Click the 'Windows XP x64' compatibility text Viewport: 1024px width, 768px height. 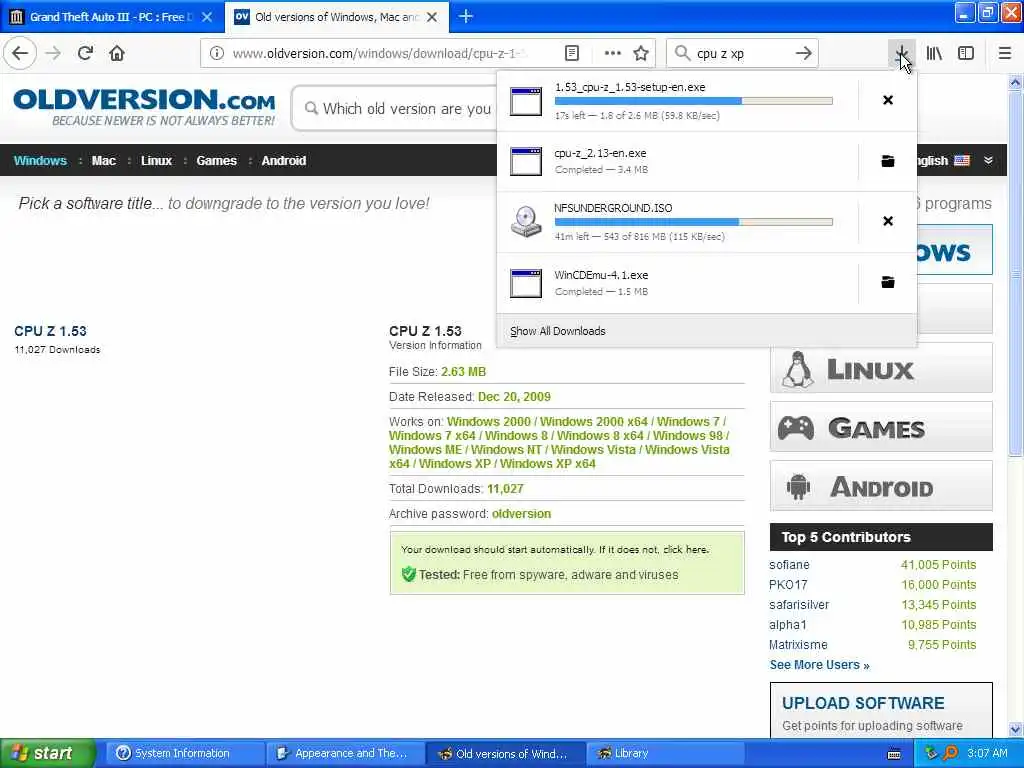(547, 464)
